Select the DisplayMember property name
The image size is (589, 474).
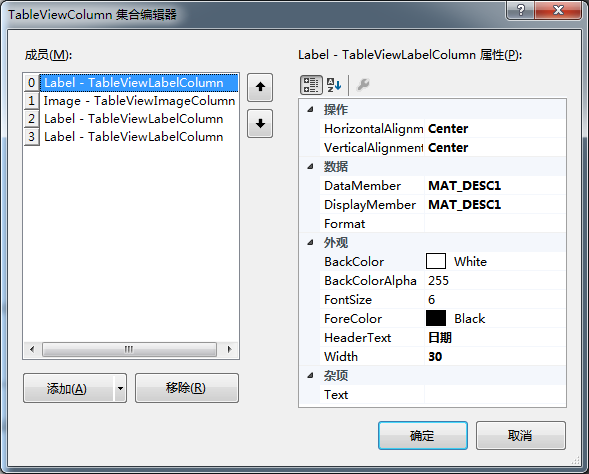click(370, 205)
